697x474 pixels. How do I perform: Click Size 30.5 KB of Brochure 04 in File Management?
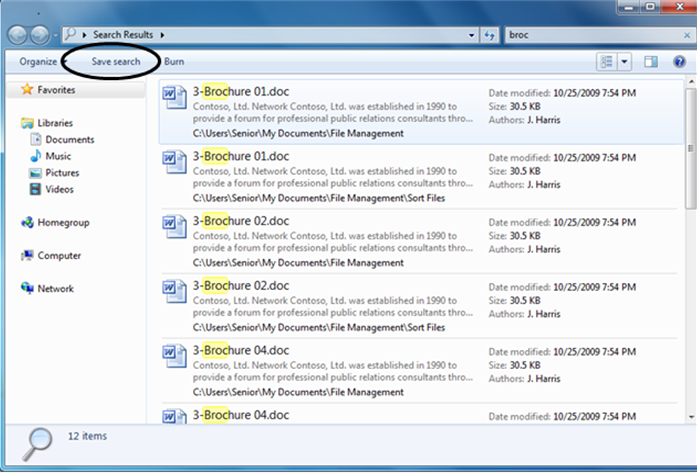pyautogui.click(x=514, y=366)
